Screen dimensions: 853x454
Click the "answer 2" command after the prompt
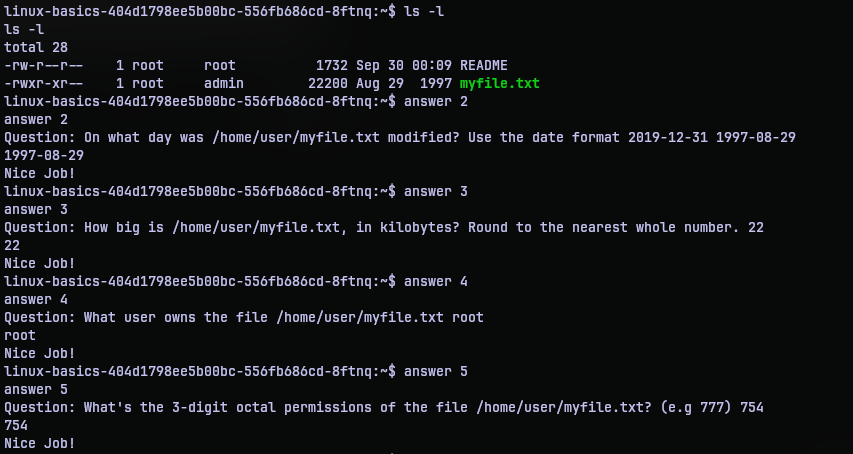[436, 101]
